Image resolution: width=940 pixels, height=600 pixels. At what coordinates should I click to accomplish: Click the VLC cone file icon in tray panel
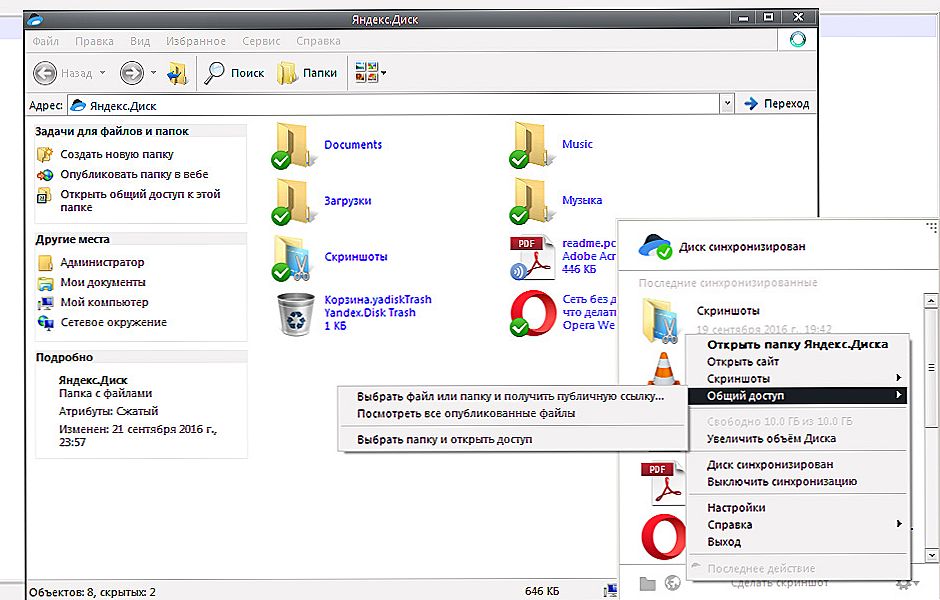tap(664, 368)
